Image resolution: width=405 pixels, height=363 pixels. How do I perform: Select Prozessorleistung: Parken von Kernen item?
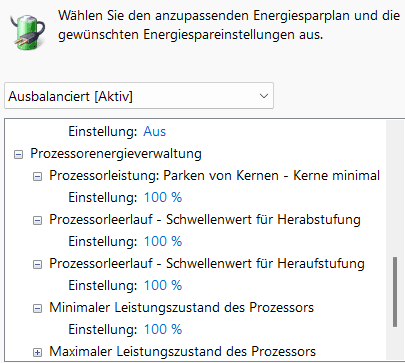215,176
